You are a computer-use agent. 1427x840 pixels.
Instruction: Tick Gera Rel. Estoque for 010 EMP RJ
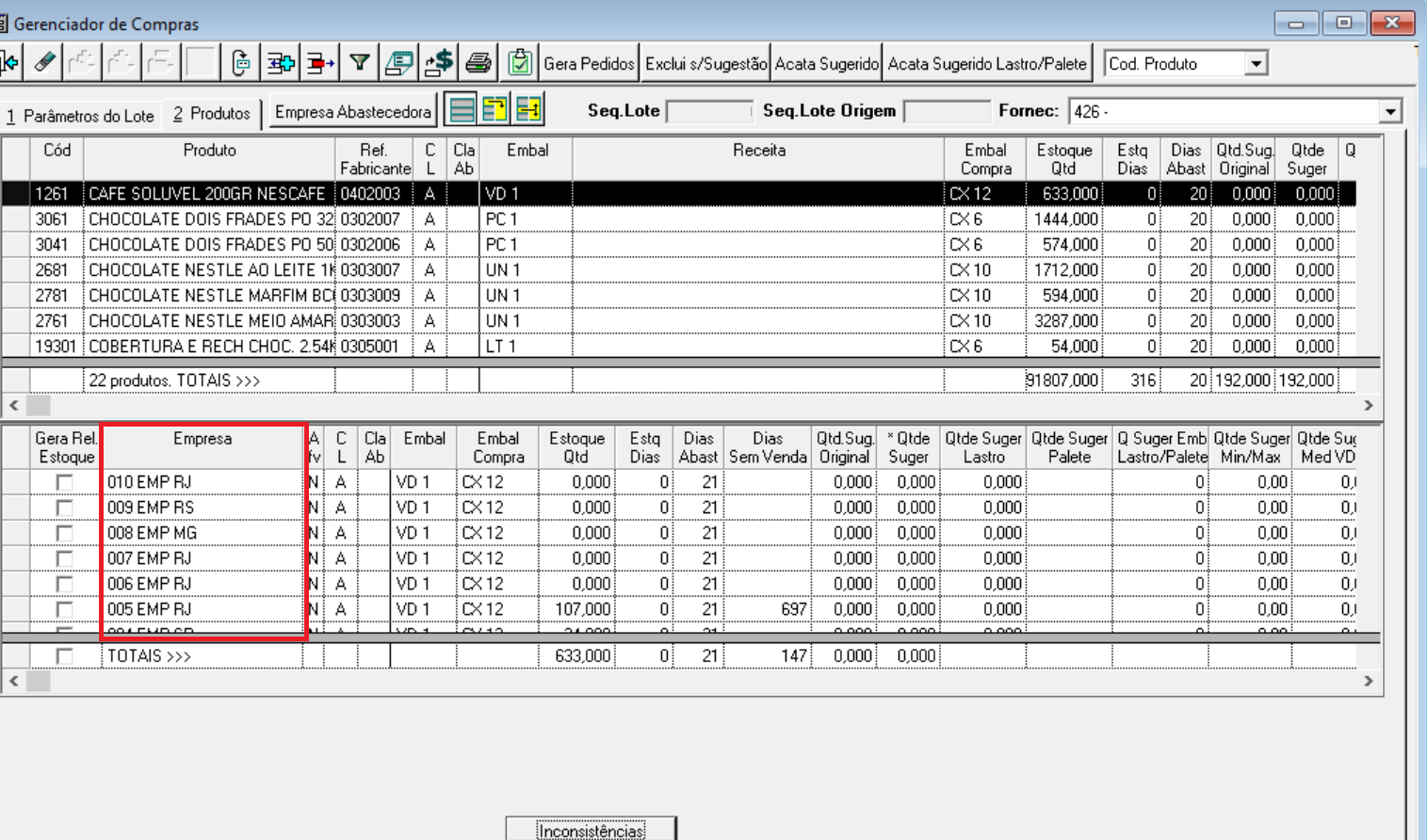point(64,482)
